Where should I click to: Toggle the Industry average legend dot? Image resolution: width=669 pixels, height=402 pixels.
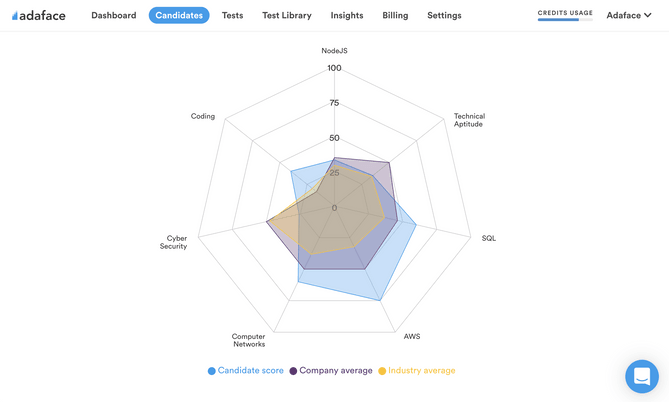coord(382,371)
